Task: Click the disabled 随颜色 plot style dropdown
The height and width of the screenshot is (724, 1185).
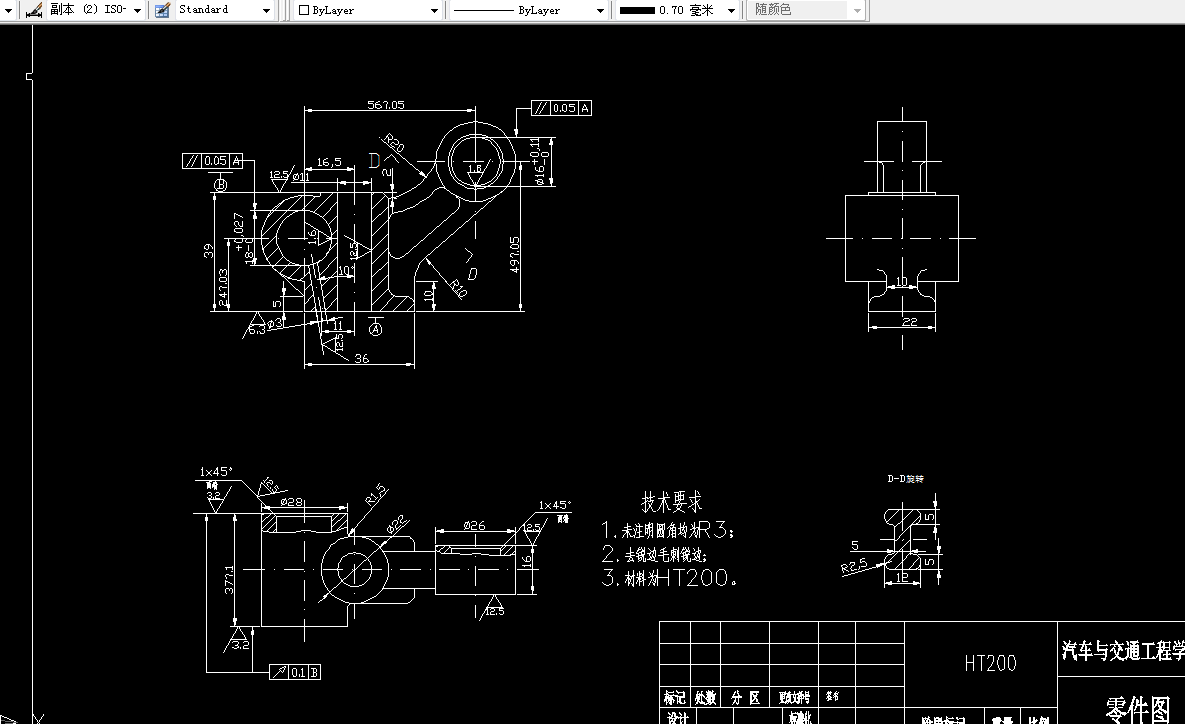Action: [806, 11]
